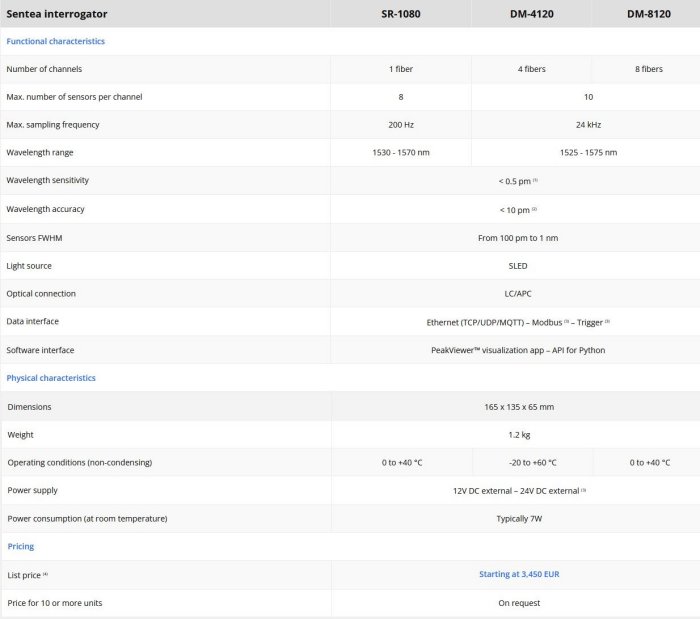700x619 pixels.
Task: Click the LC/APC optical connection value
Action: 518,294
